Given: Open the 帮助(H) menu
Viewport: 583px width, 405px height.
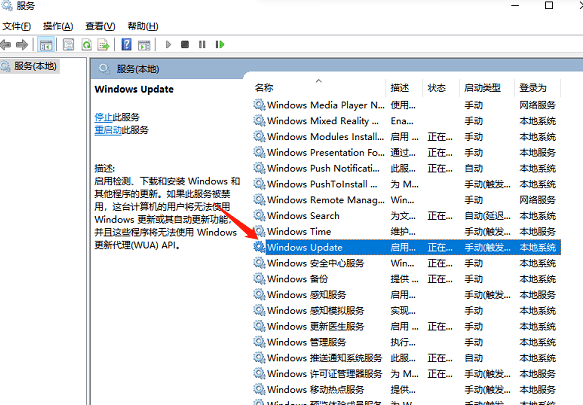Looking at the screenshot, I should tap(143, 26).
